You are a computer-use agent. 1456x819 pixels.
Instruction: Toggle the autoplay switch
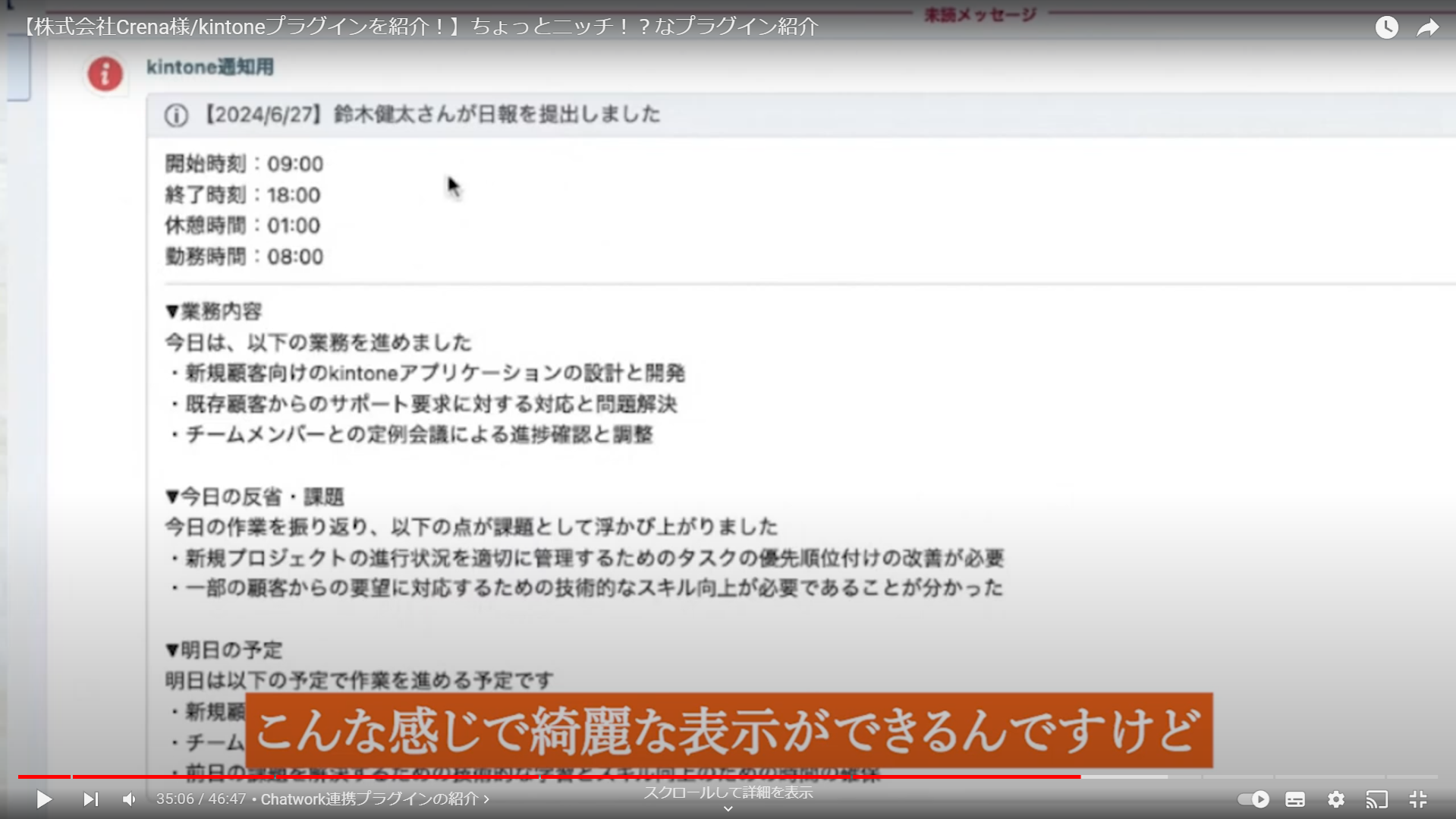click(1253, 799)
